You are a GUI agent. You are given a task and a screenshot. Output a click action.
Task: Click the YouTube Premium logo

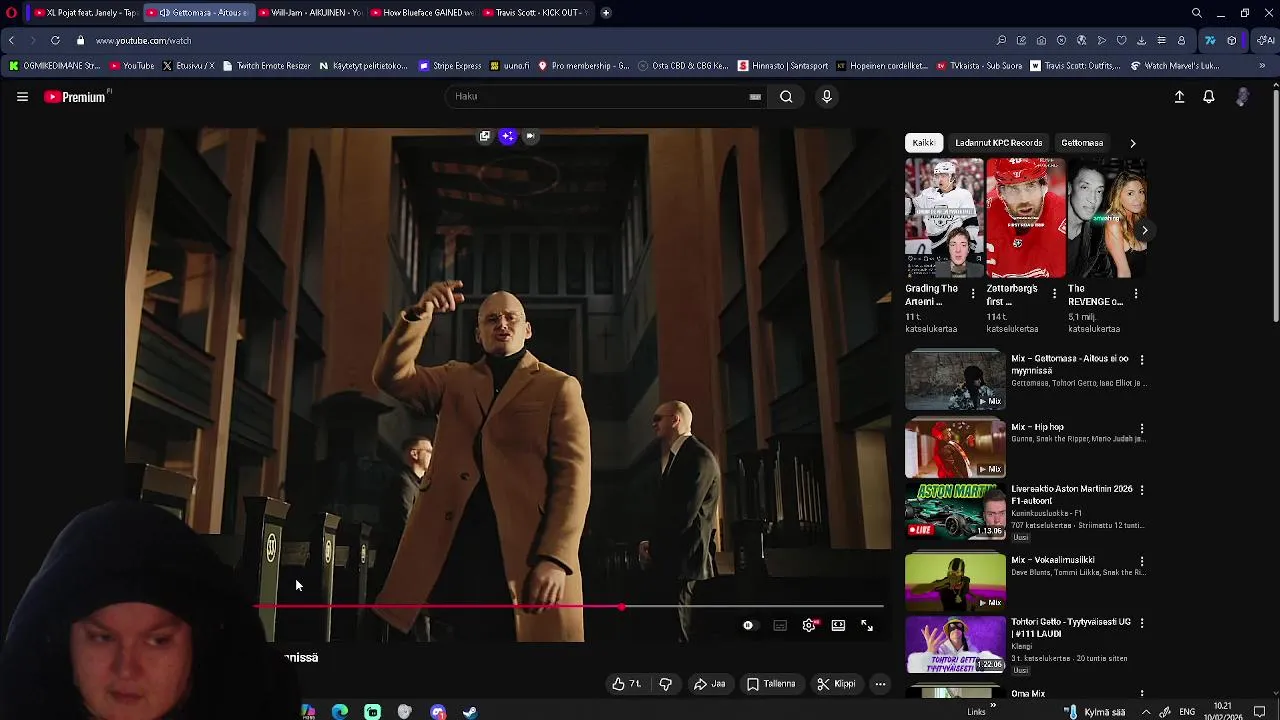pyautogui.click(x=77, y=97)
